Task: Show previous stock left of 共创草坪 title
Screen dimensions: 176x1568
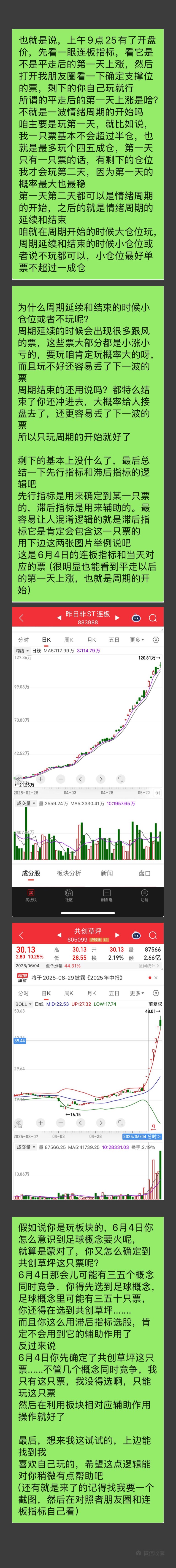Action: pyautogui.click(x=59, y=934)
